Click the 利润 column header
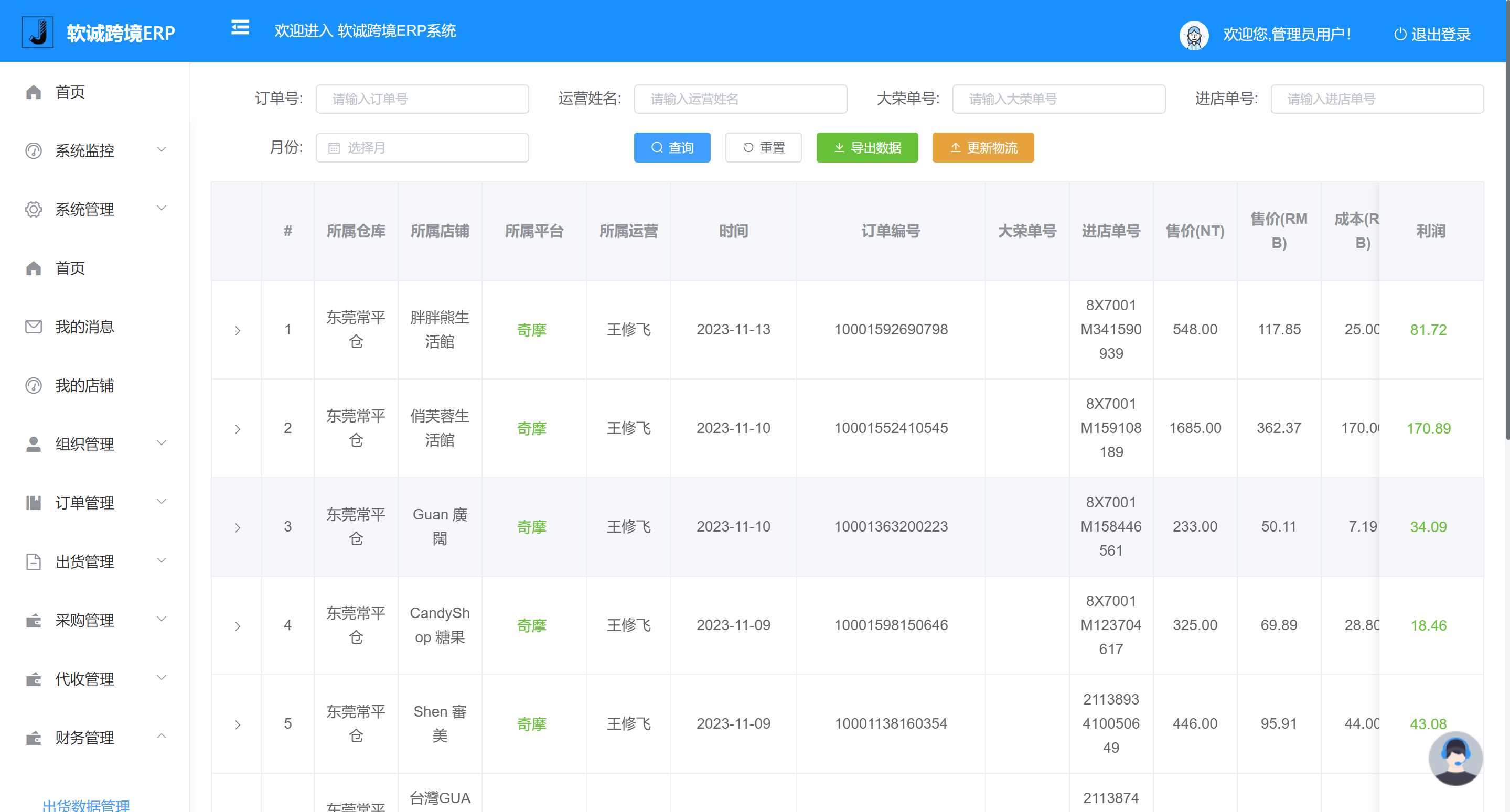Screen dimensions: 1510x812 1431,231
